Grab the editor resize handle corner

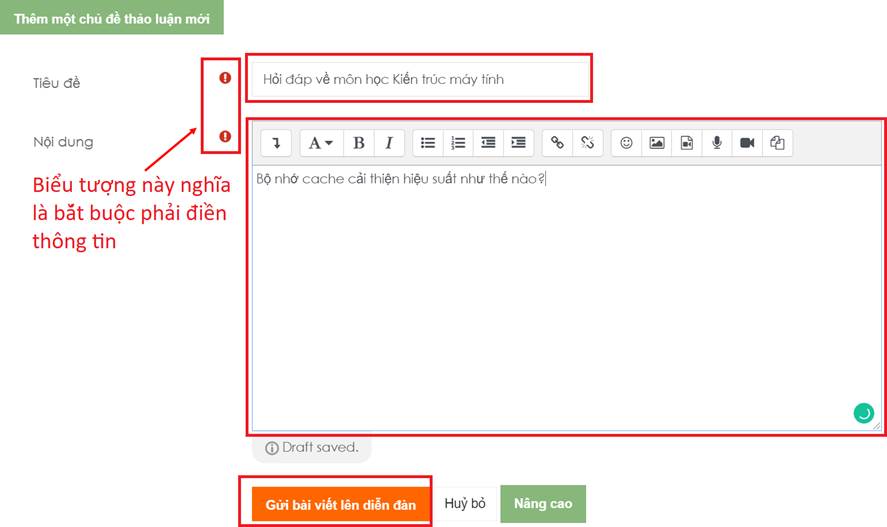tap(876, 426)
